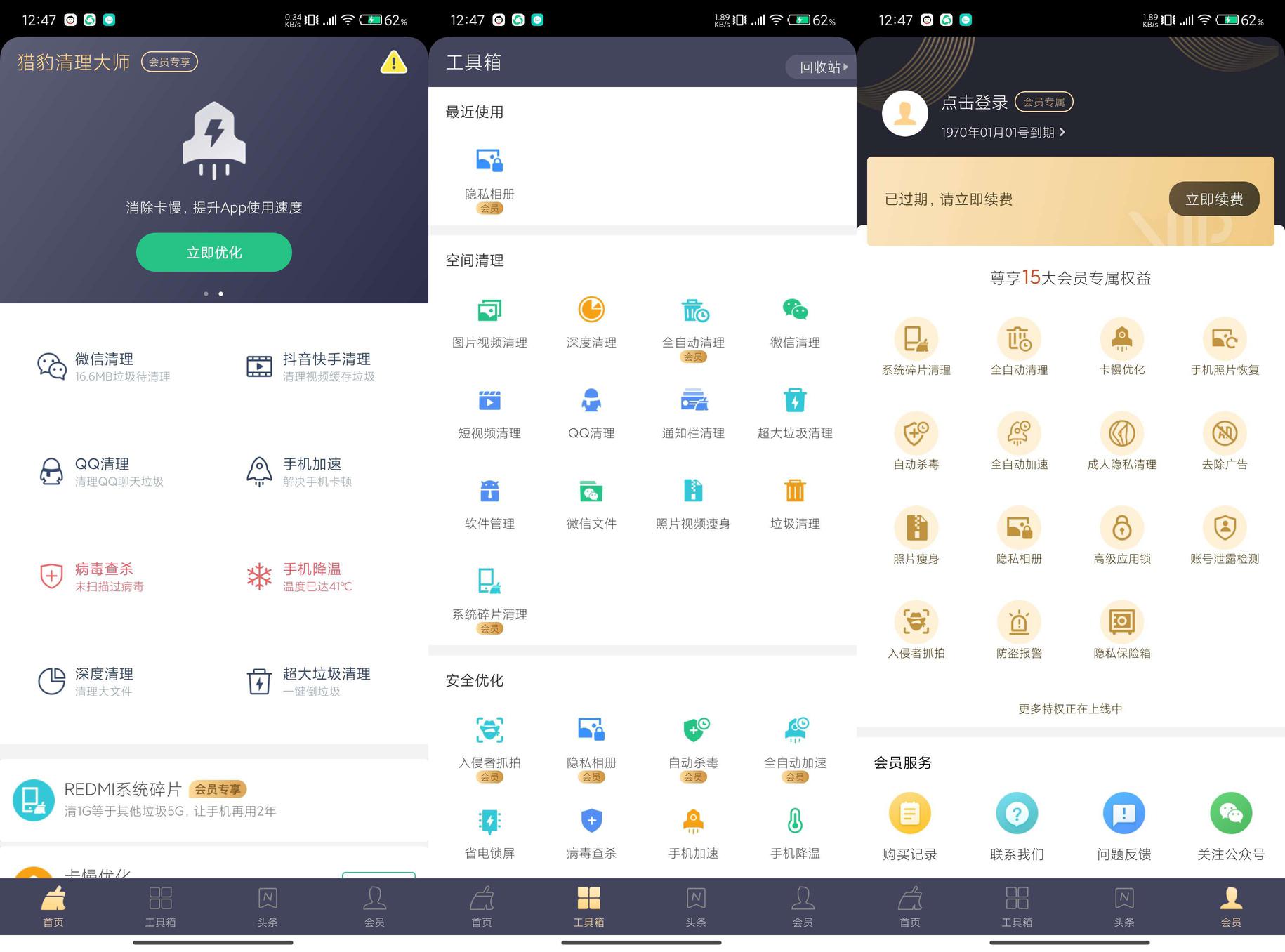Open the REDMI系统碎片 member card
Image resolution: width=1285 pixels, height=952 pixels.
click(213, 800)
